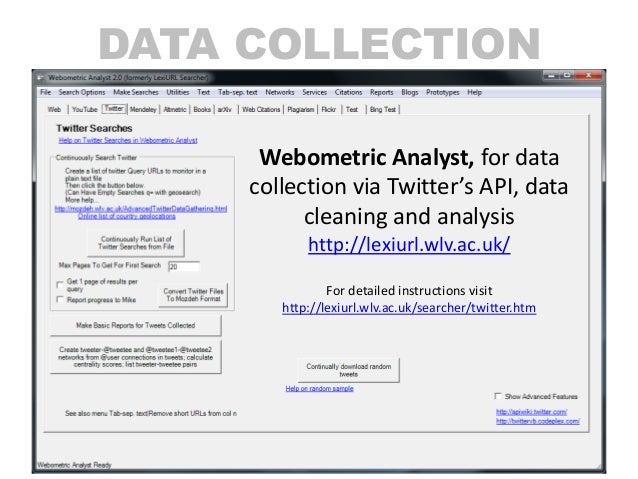Image resolution: width=638 pixels, height=479 pixels.
Task: Switch to the Web tab
Action: [55, 109]
